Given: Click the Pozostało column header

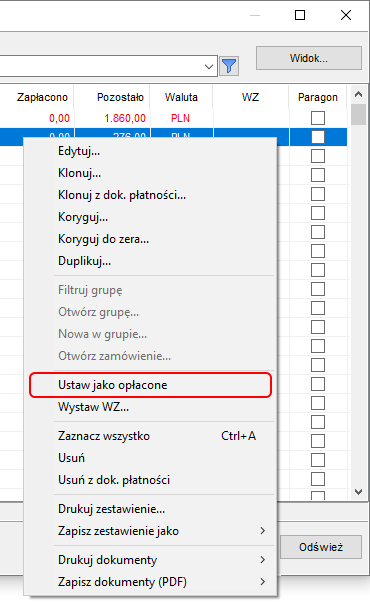Looking at the screenshot, I should tap(120, 97).
